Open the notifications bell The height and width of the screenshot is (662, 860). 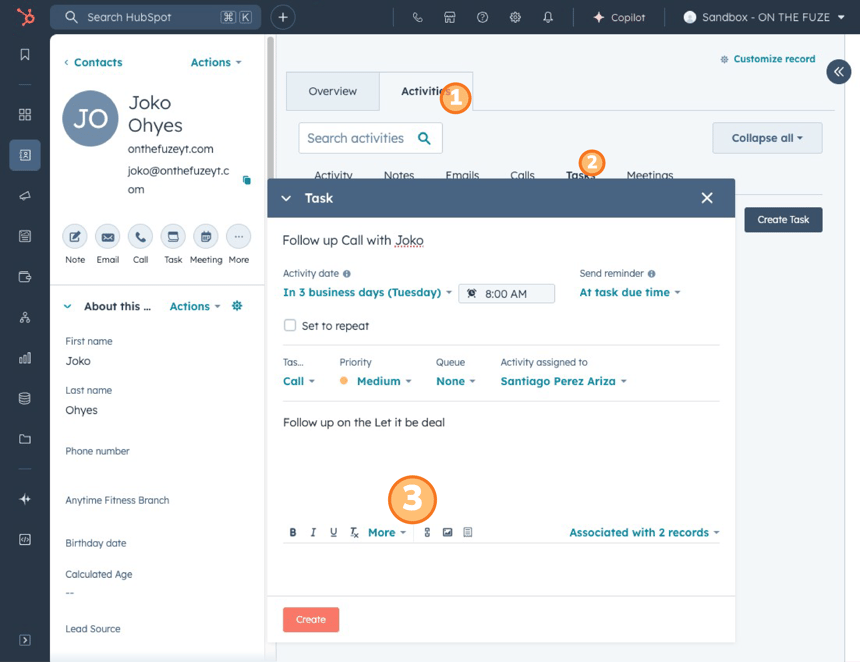[548, 18]
